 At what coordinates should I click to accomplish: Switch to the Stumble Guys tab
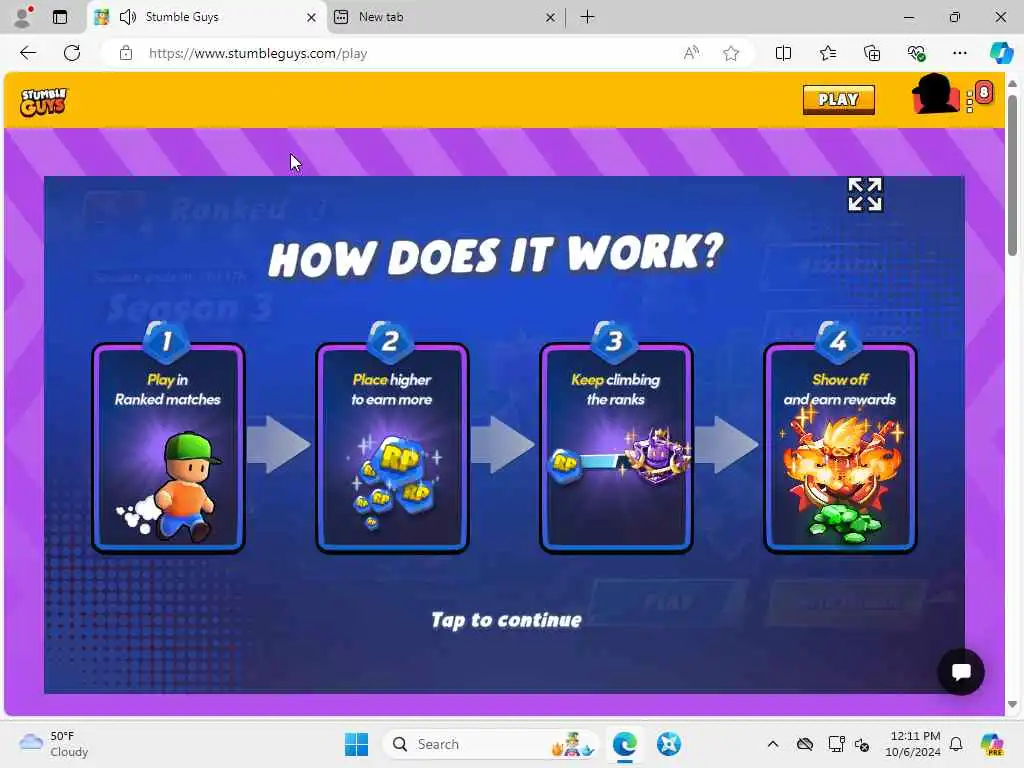206,18
